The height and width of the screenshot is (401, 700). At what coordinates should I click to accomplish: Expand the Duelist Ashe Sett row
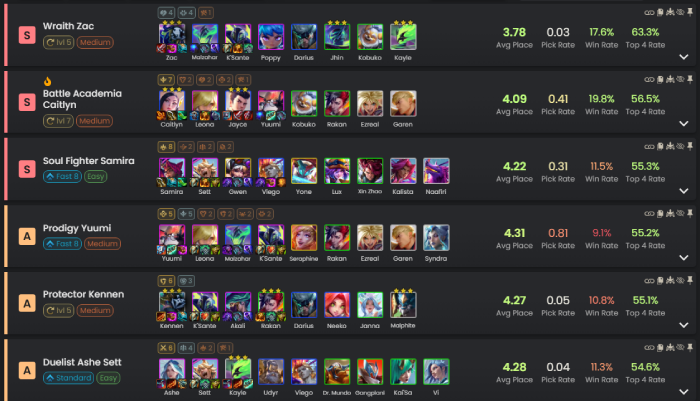(683, 392)
